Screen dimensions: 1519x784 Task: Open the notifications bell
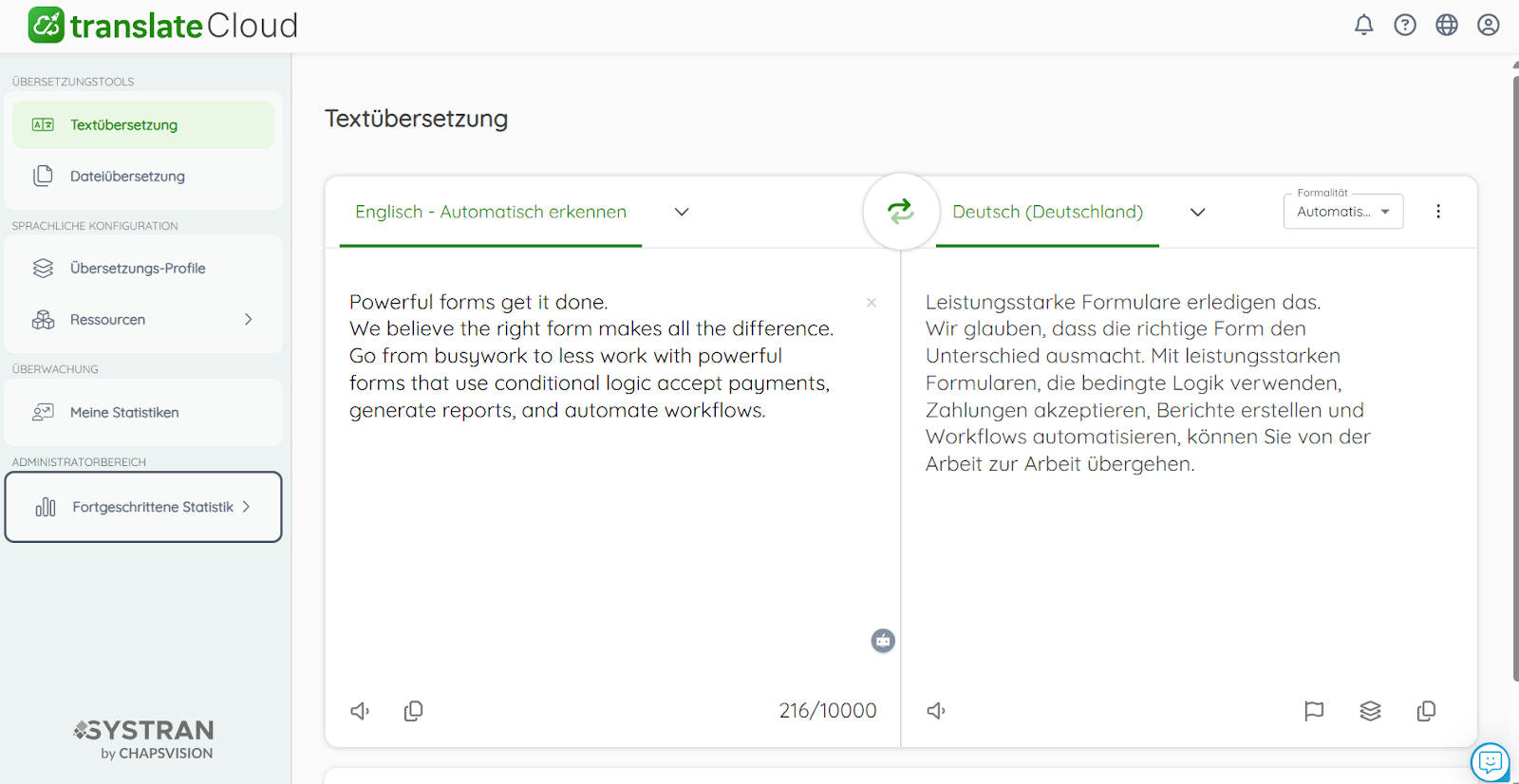[x=1363, y=25]
